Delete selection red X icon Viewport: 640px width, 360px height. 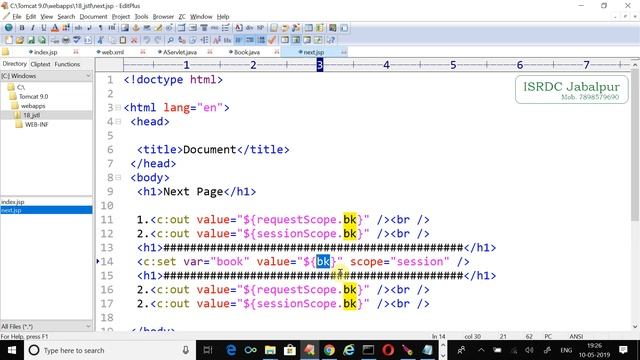click(x=134, y=40)
